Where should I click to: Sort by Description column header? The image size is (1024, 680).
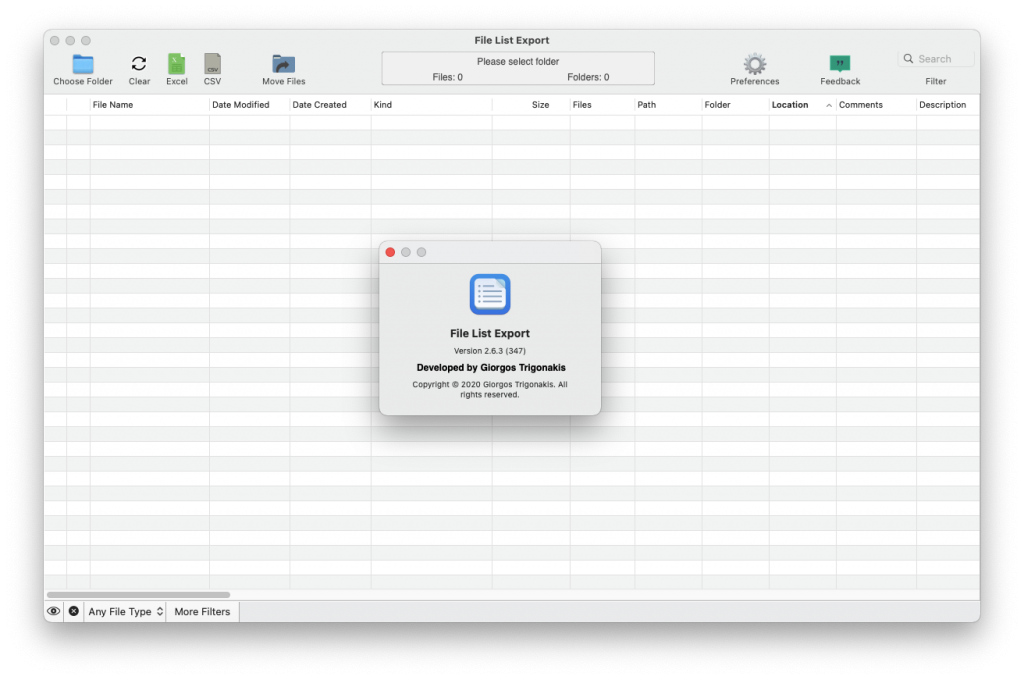tap(948, 105)
